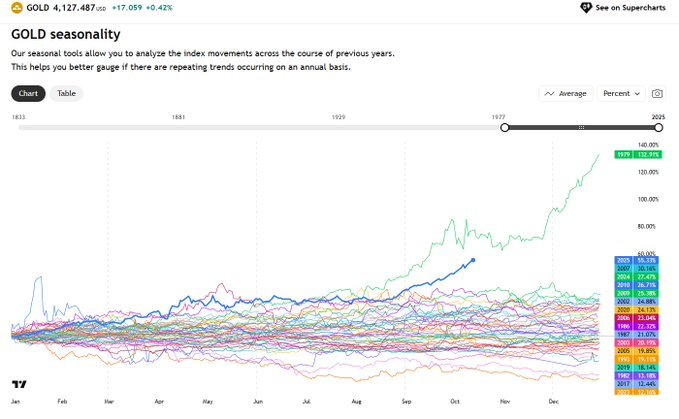The height and width of the screenshot is (419, 679).
Task: Click the left year range slider handle
Action: point(504,128)
